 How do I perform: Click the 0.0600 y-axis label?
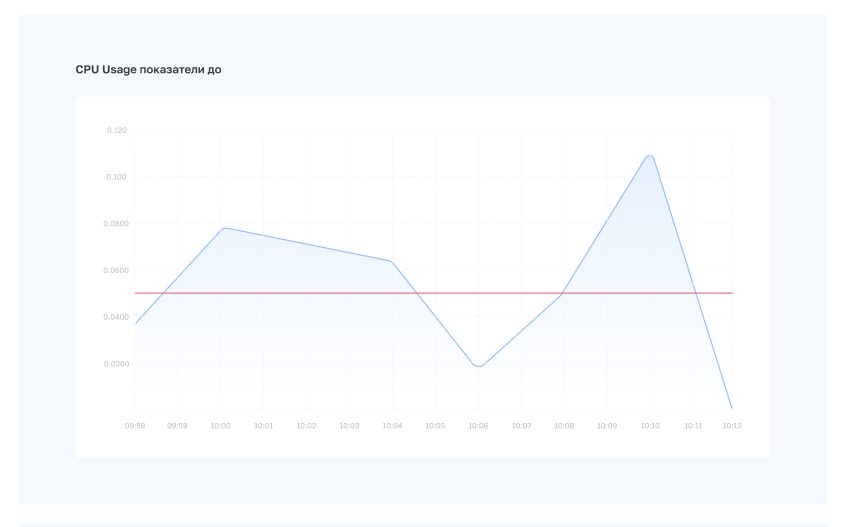coord(116,270)
